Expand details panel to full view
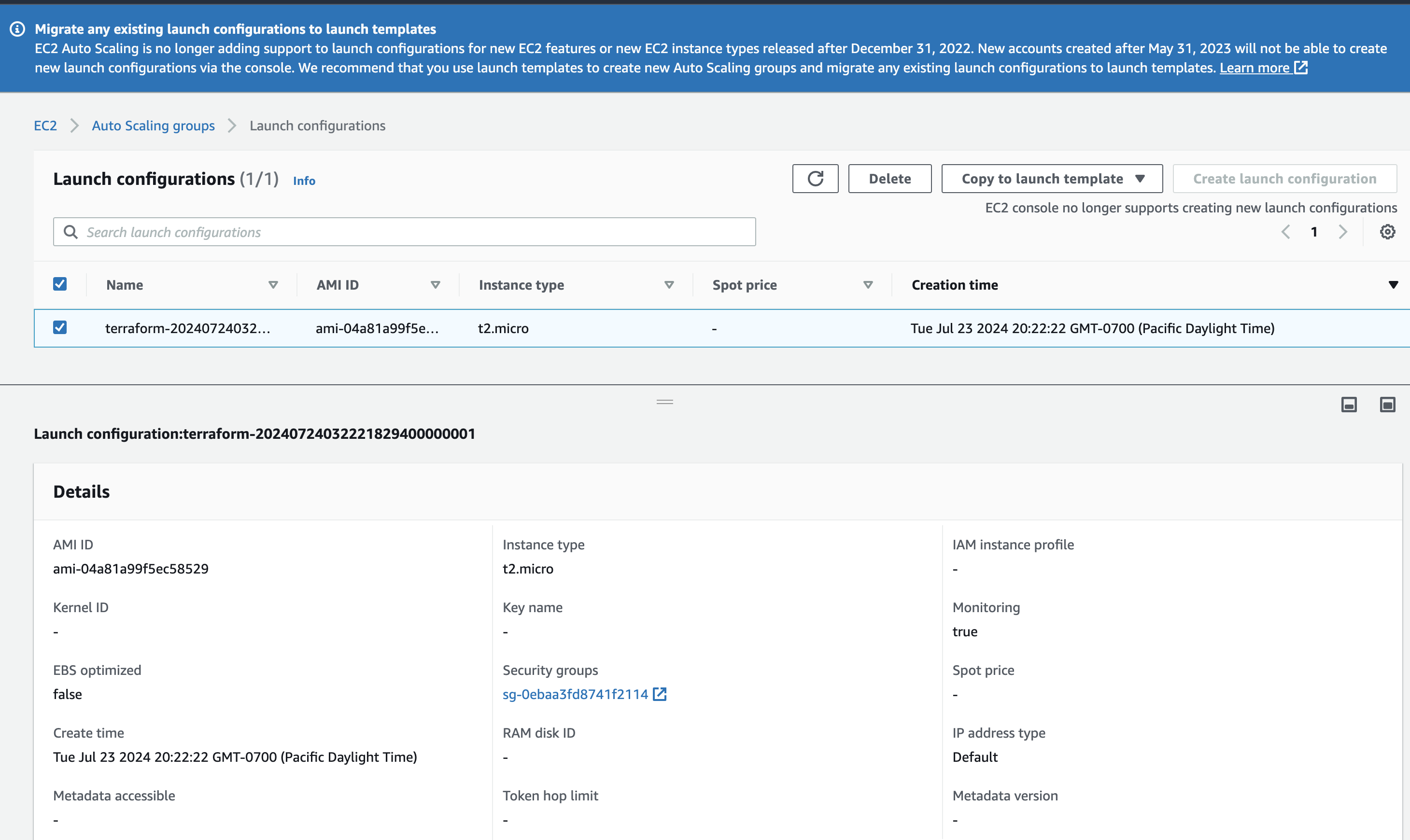This screenshot has width=1410, height=840. 1387,405
